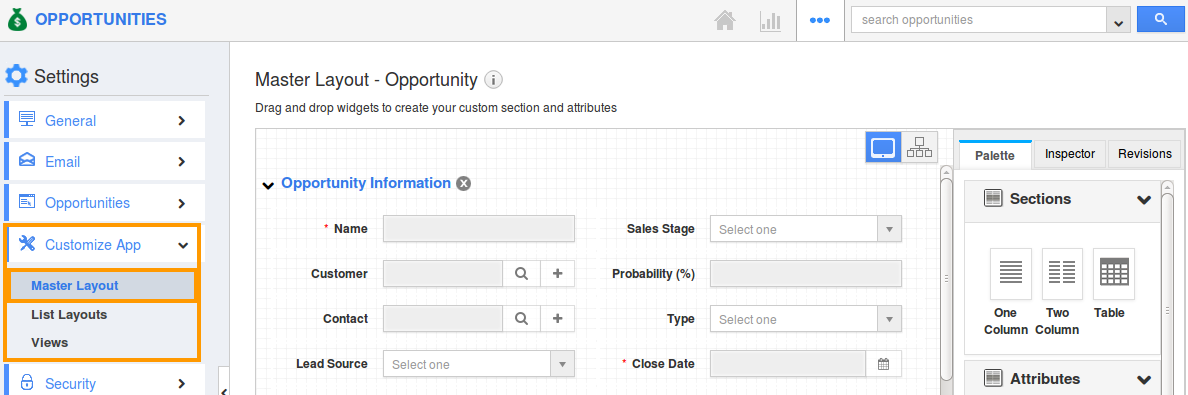Search for a customer with magnifier
This screenshot has width=1188, height=395.
(521, 274)
